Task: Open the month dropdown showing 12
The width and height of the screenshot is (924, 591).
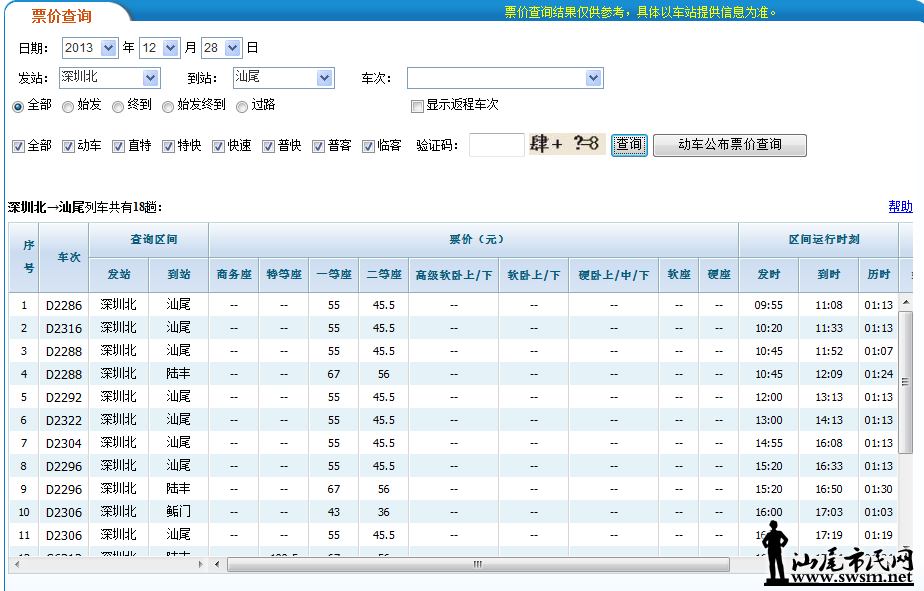Action: click(x=171, y=48)
